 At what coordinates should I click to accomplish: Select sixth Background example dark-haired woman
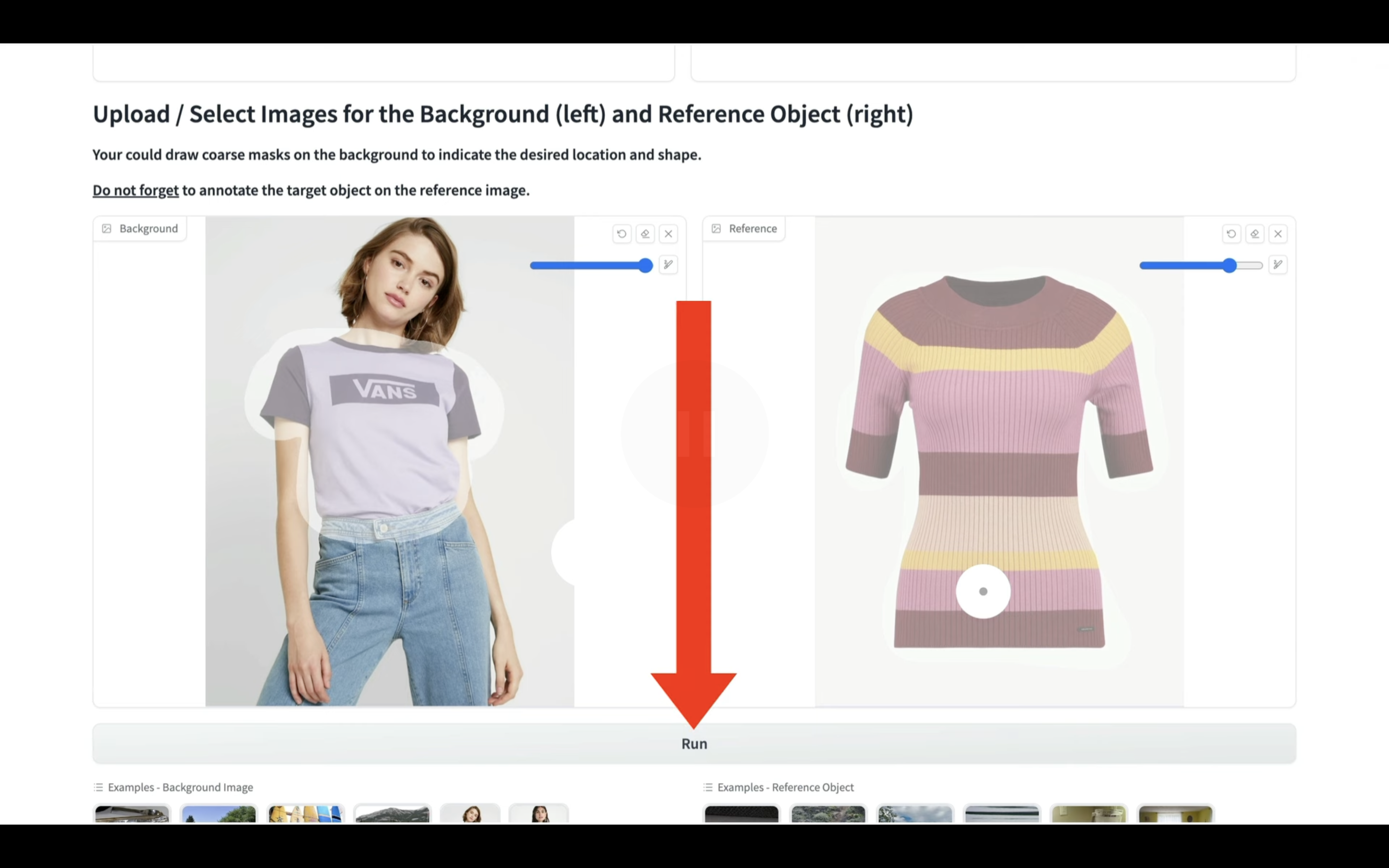[x=539, y=814]
